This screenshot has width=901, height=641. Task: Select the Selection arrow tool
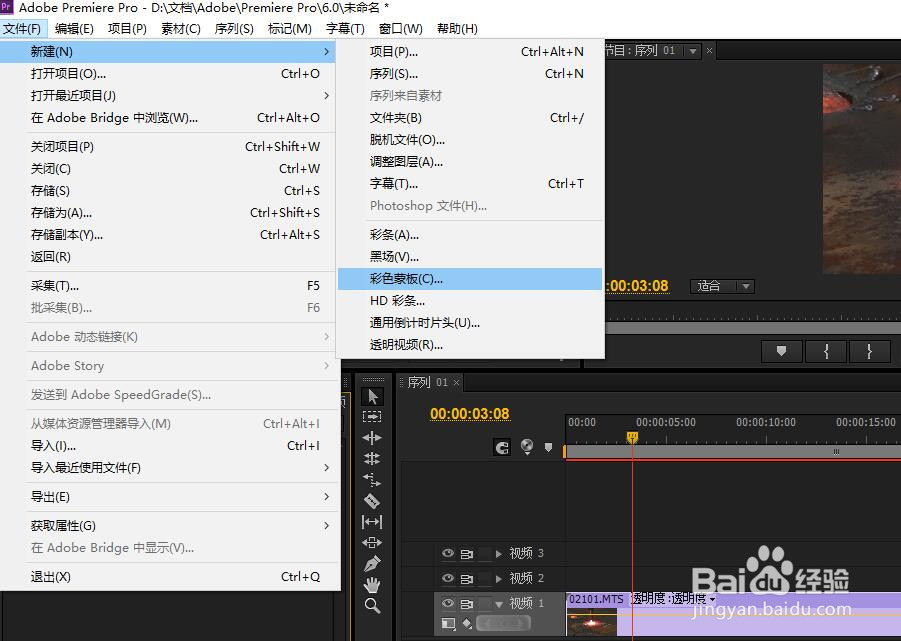click(x=372, y=396)
